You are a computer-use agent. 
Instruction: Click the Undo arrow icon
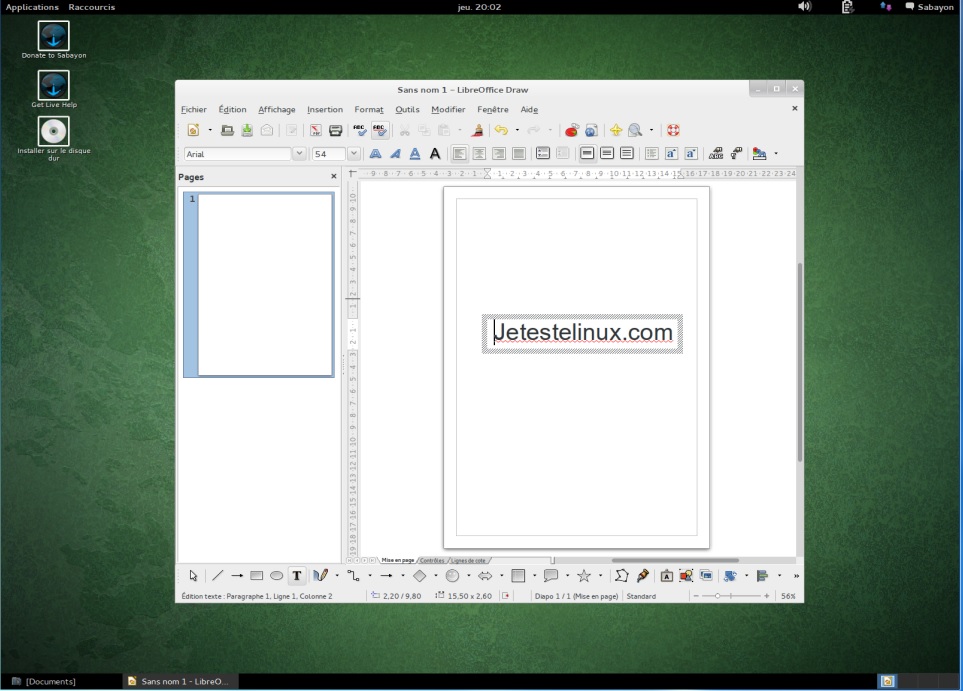(x=501, y=130)
